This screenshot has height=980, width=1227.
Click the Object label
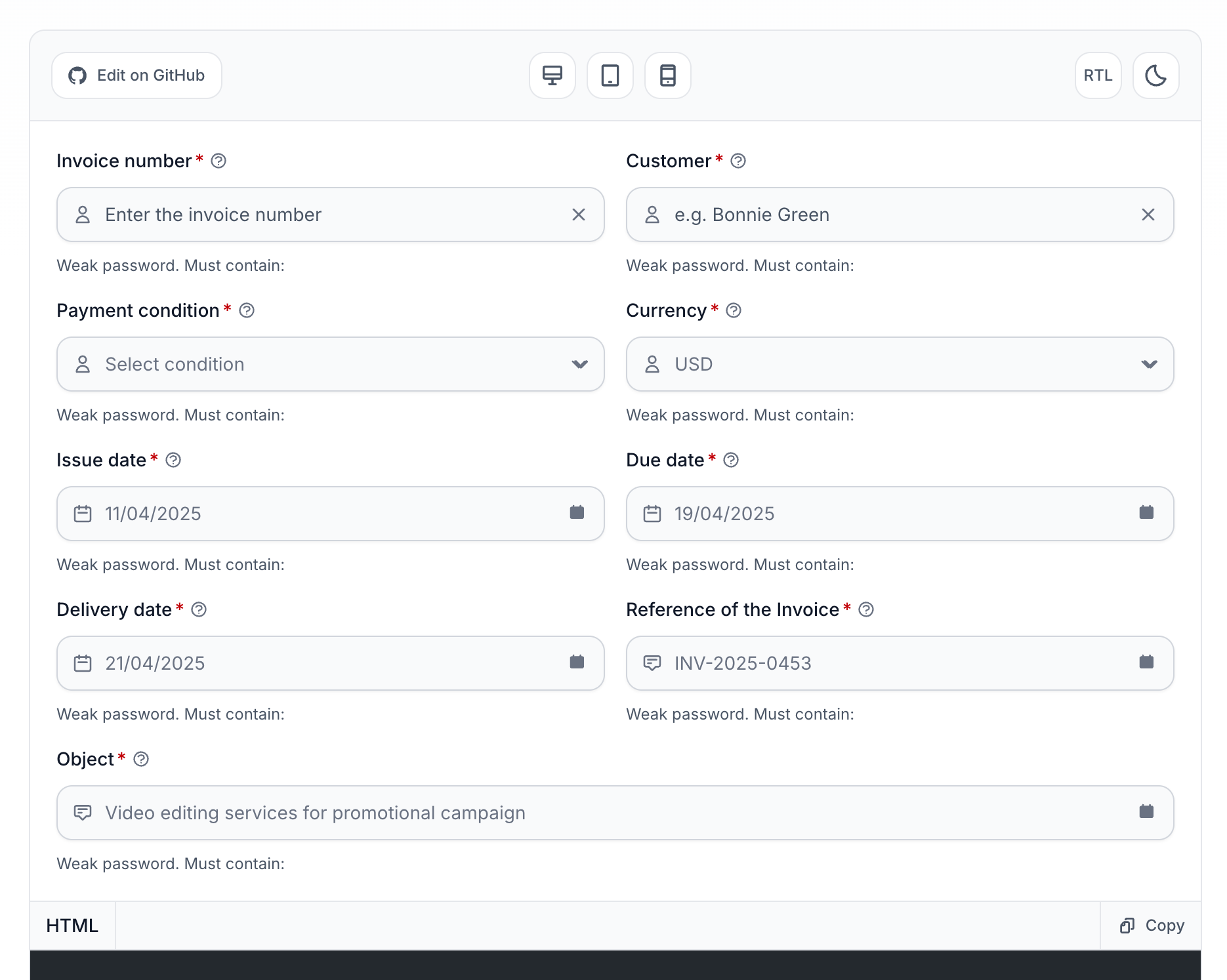85,759
